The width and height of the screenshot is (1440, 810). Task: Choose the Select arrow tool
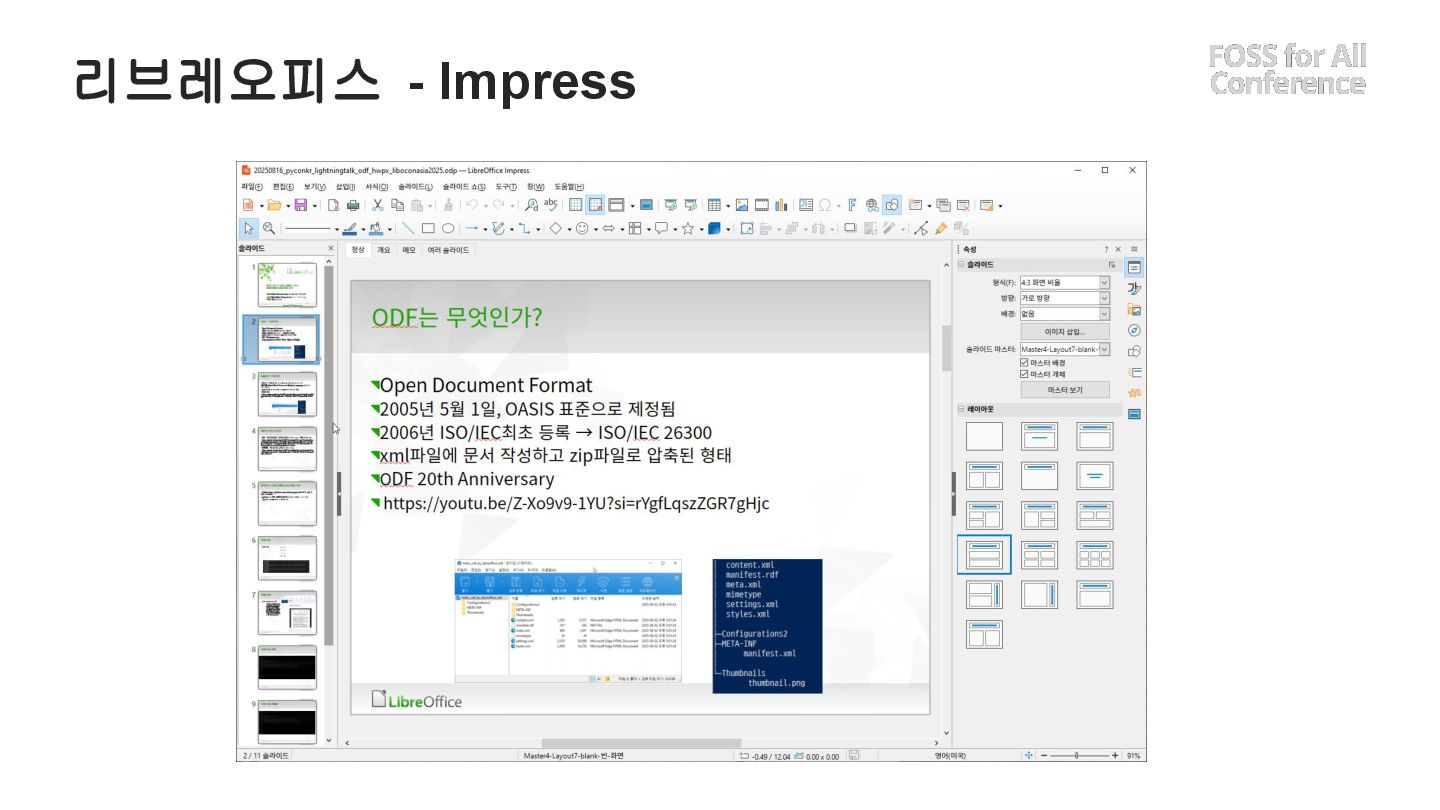(x=249, y=228)
